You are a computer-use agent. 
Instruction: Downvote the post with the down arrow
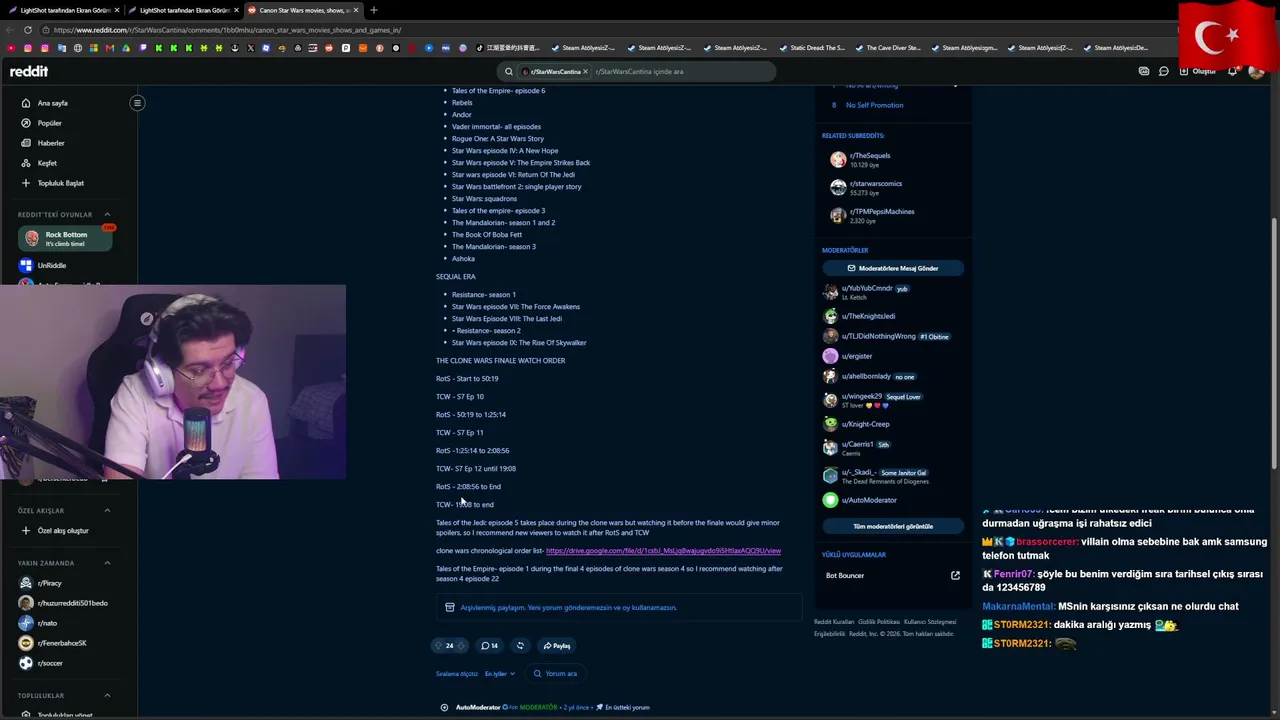pyautogui.click(x=461, y=646)
